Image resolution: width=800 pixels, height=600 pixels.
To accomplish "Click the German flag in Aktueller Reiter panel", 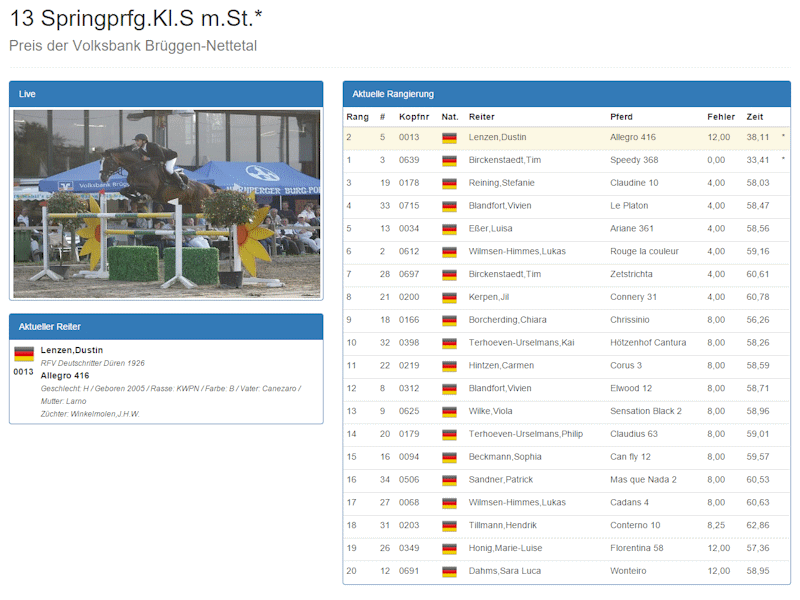I will (24, 354).
